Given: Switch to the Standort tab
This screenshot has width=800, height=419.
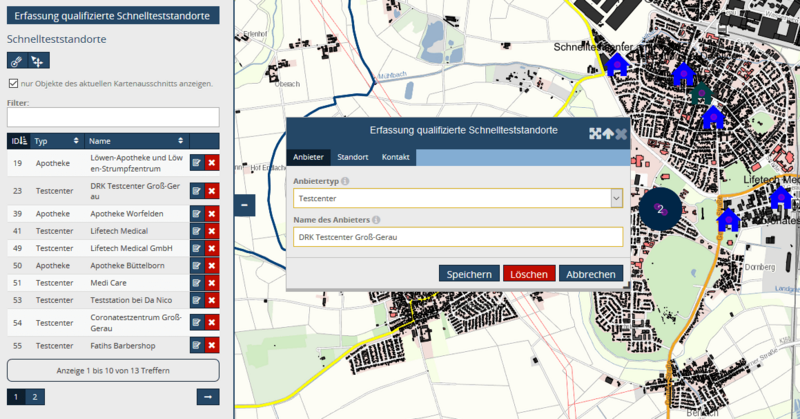Looking at the screenshot, I should point(353,158).
